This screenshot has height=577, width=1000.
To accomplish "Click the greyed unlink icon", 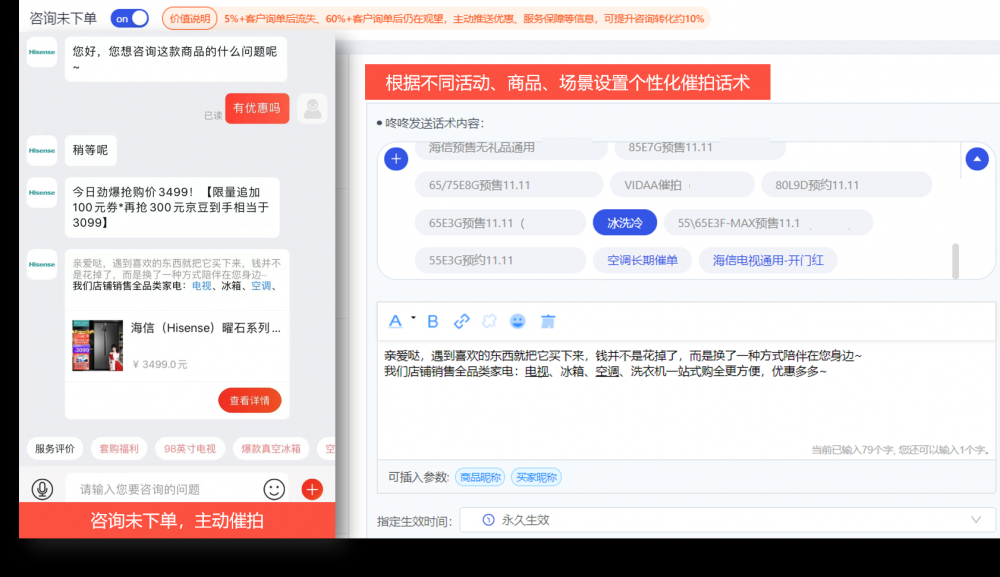I will coord(489,321).
